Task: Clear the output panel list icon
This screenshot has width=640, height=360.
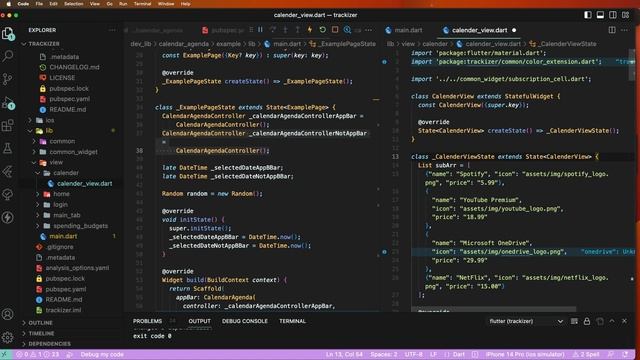Action: [x=574, y=321]
